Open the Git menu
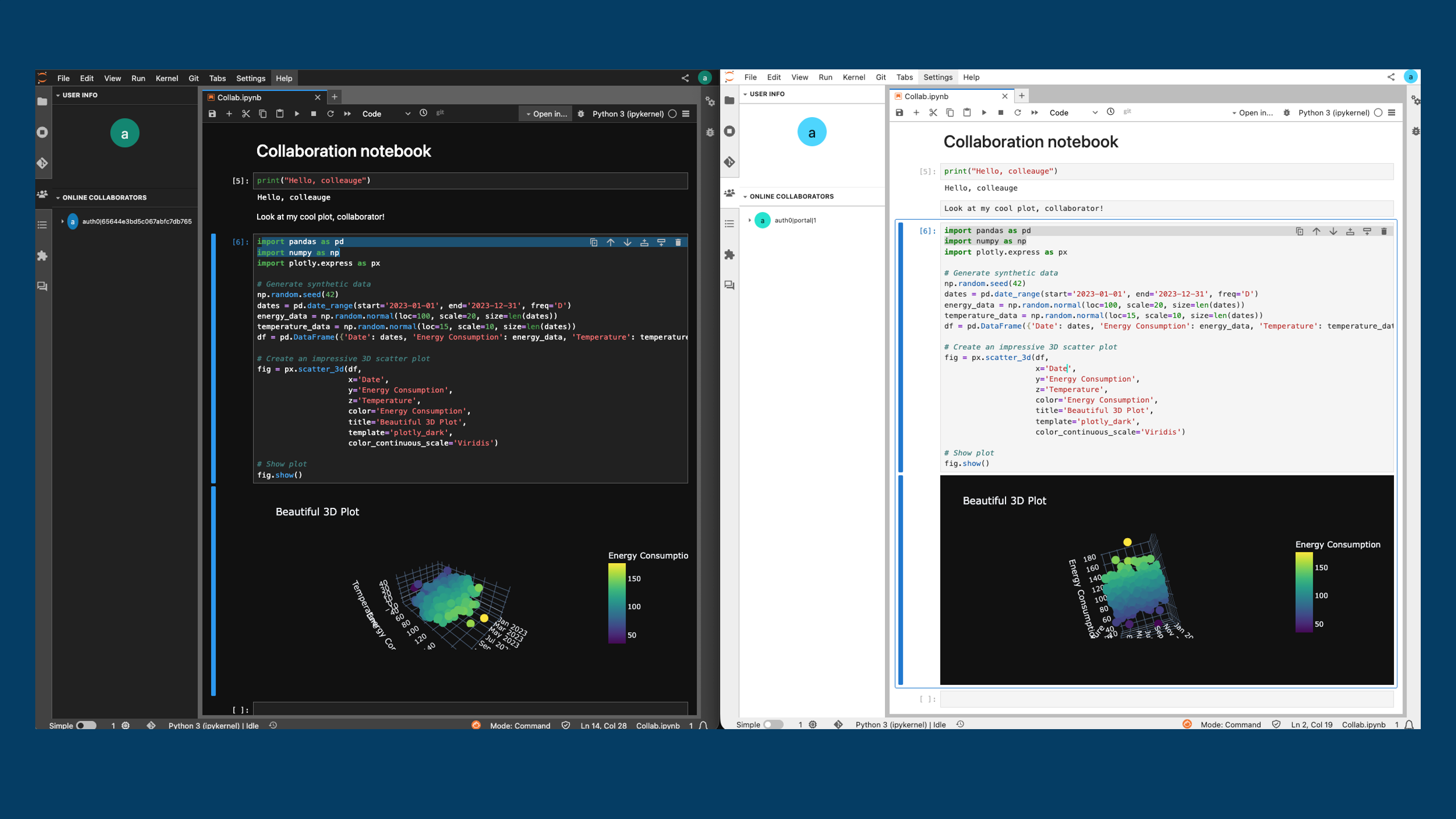Screen dimensions: 1456x819 click(x=193, y=78)
